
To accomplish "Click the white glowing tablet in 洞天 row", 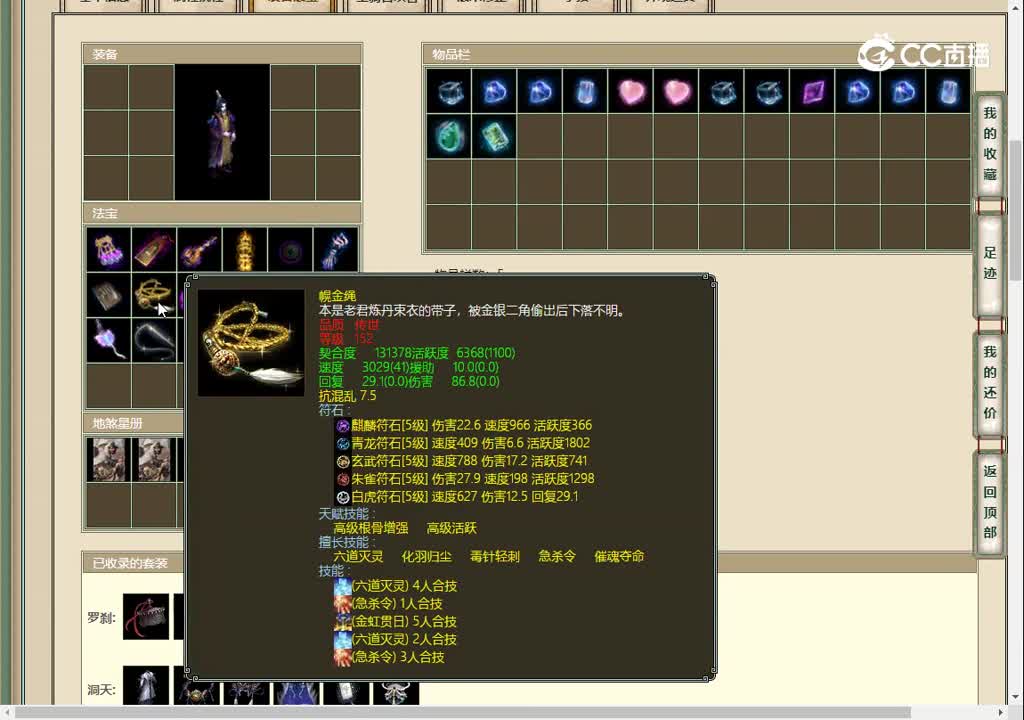I will [x=346, y=692].
